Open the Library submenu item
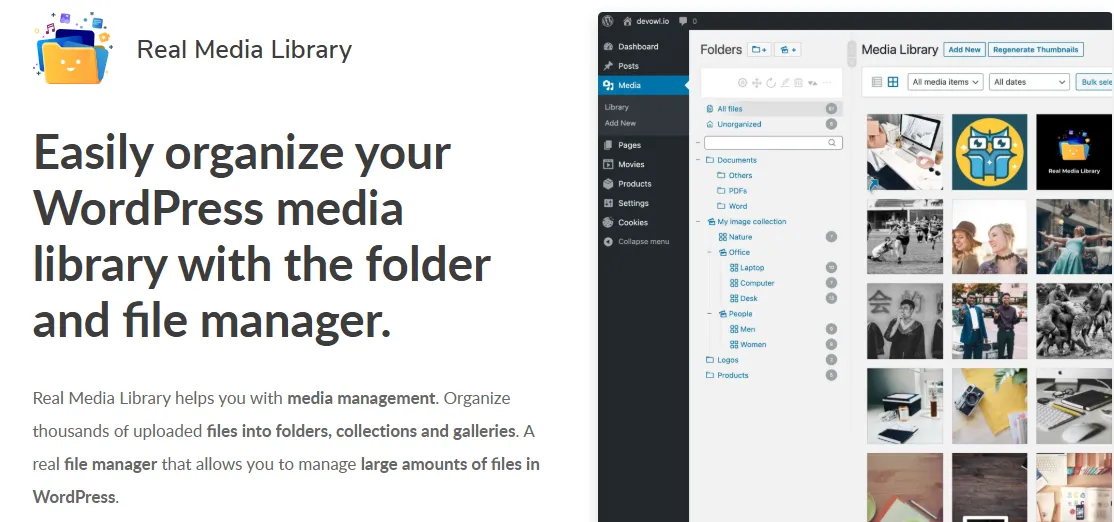 tap(617, 107)
